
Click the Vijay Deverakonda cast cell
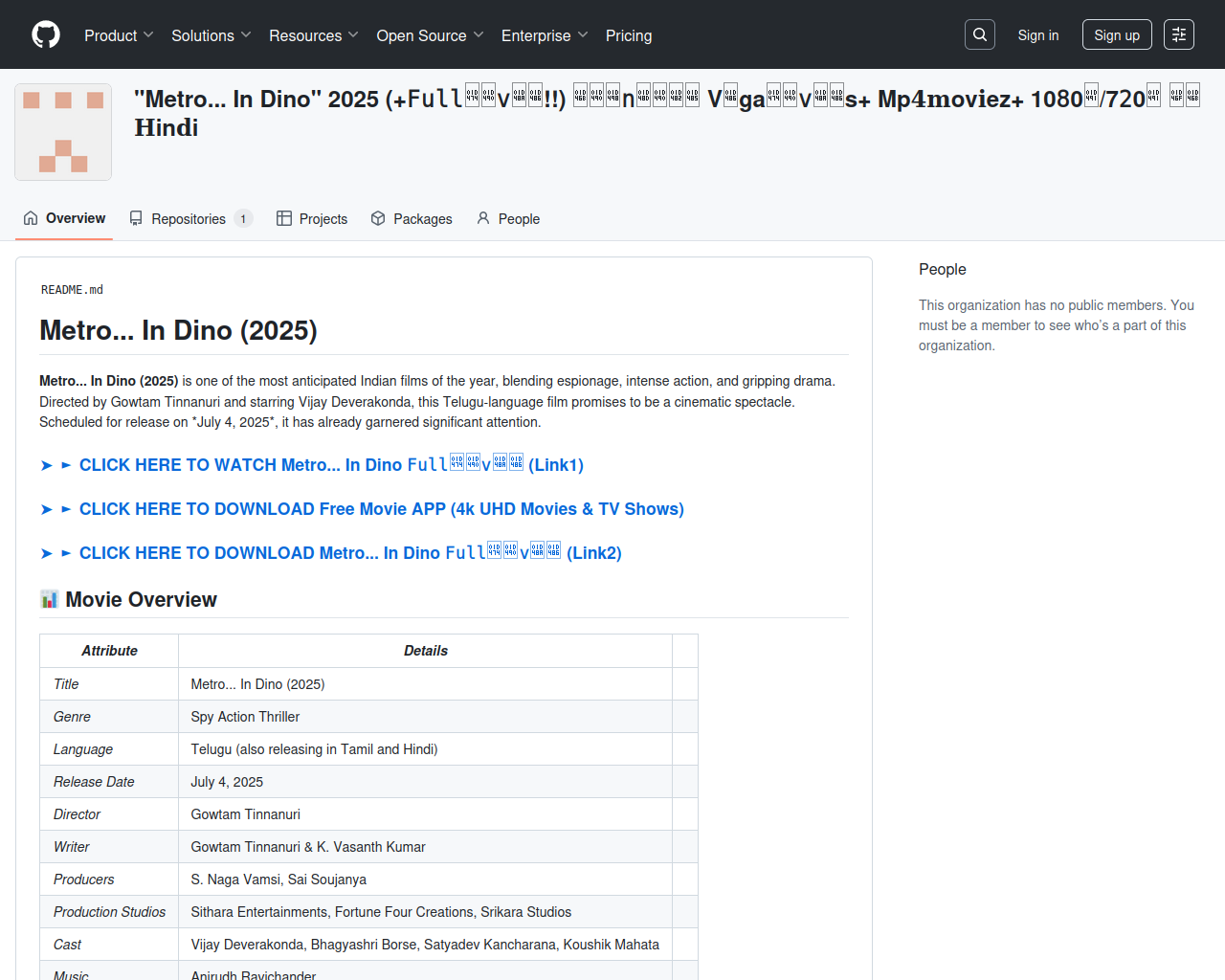coord(426,945)
